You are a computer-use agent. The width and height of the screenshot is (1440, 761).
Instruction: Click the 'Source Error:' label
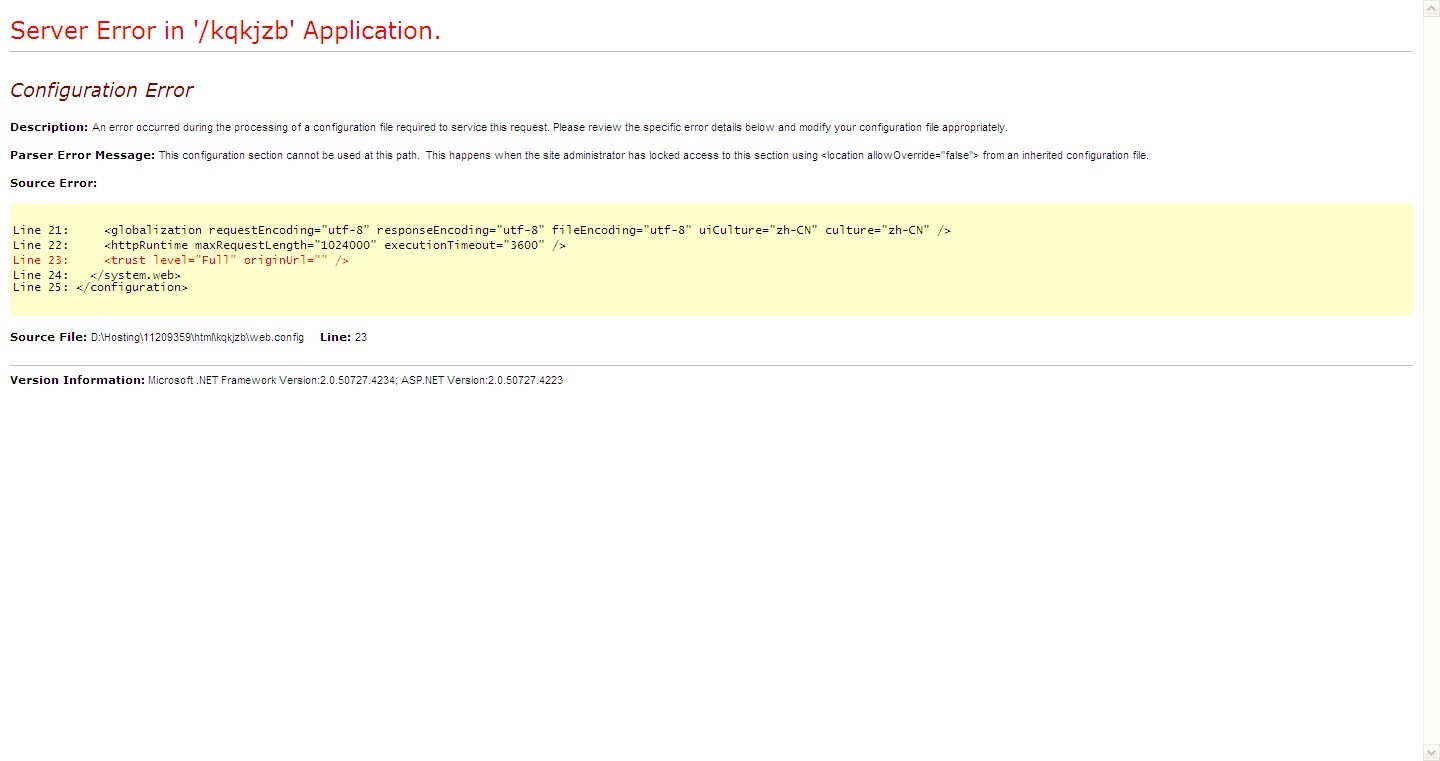(53, 183)
